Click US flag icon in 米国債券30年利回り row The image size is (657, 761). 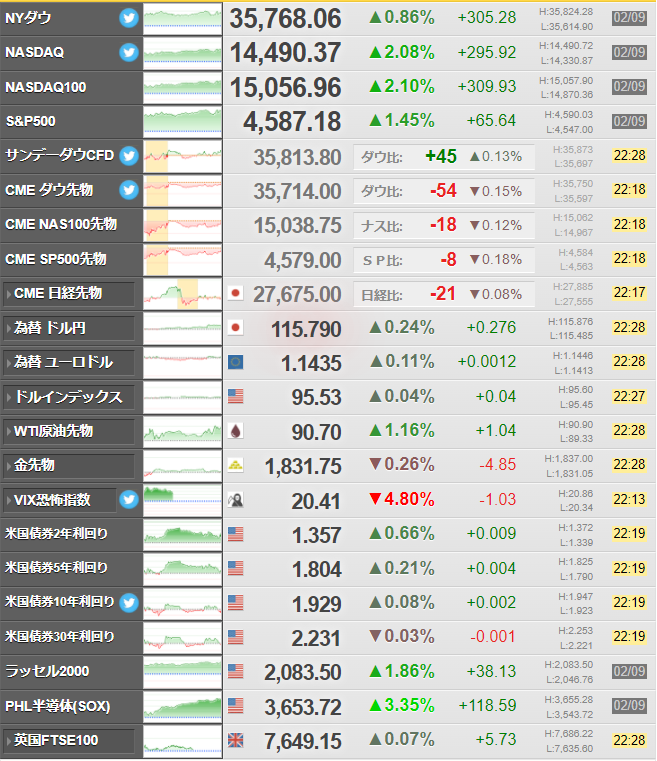point(236,637)
